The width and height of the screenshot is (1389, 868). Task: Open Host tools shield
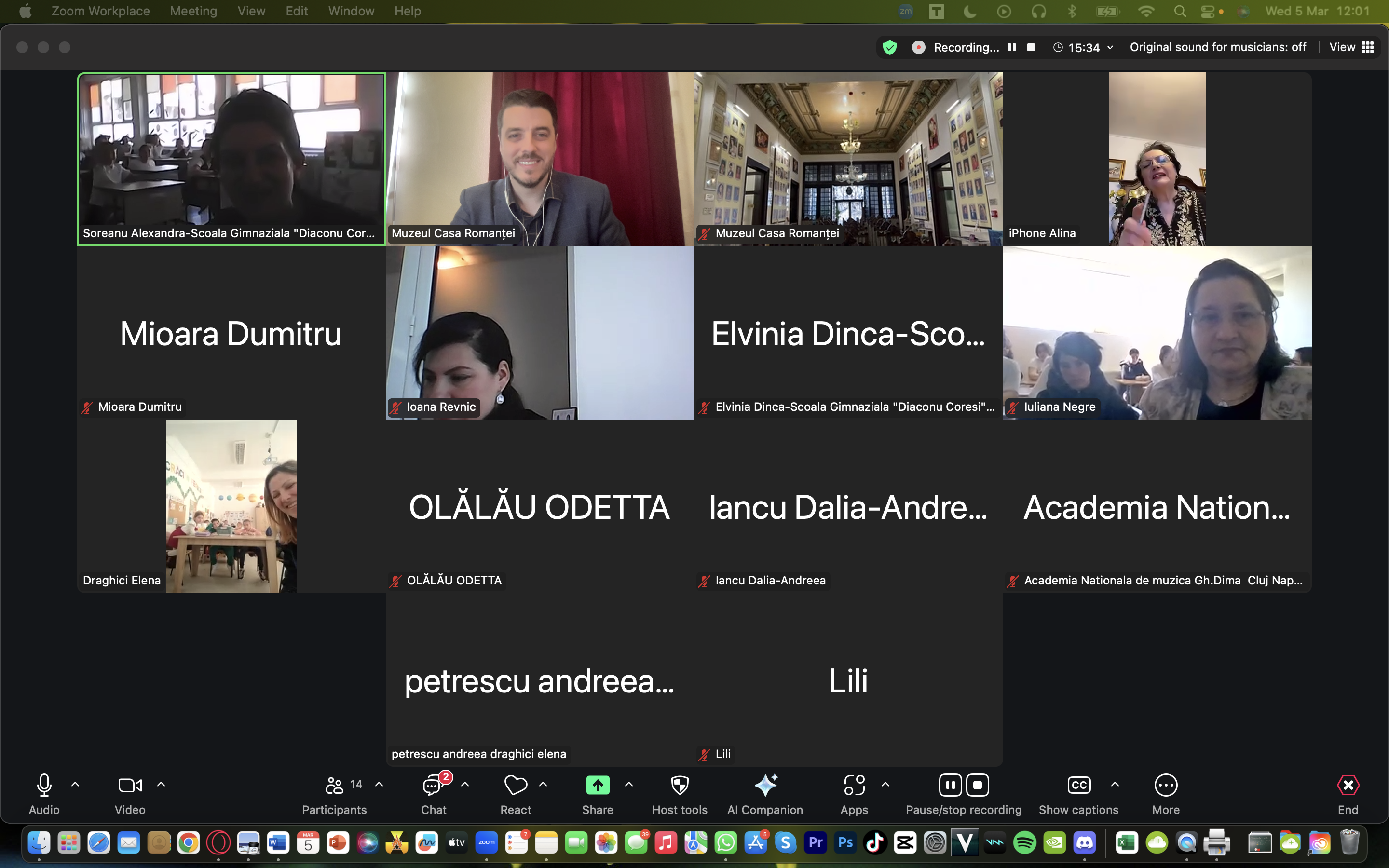tap(680, 785)
